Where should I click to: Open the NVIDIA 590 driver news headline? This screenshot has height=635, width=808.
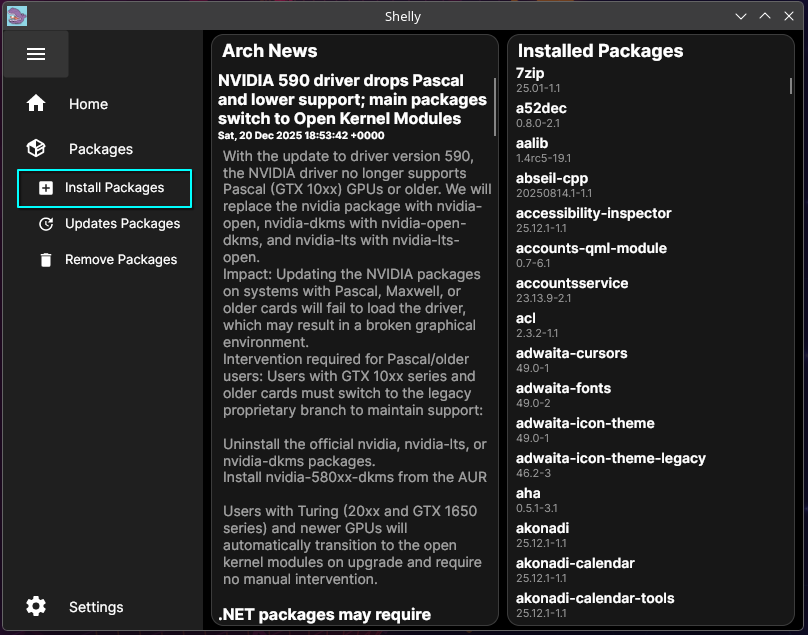pos(340,99)
